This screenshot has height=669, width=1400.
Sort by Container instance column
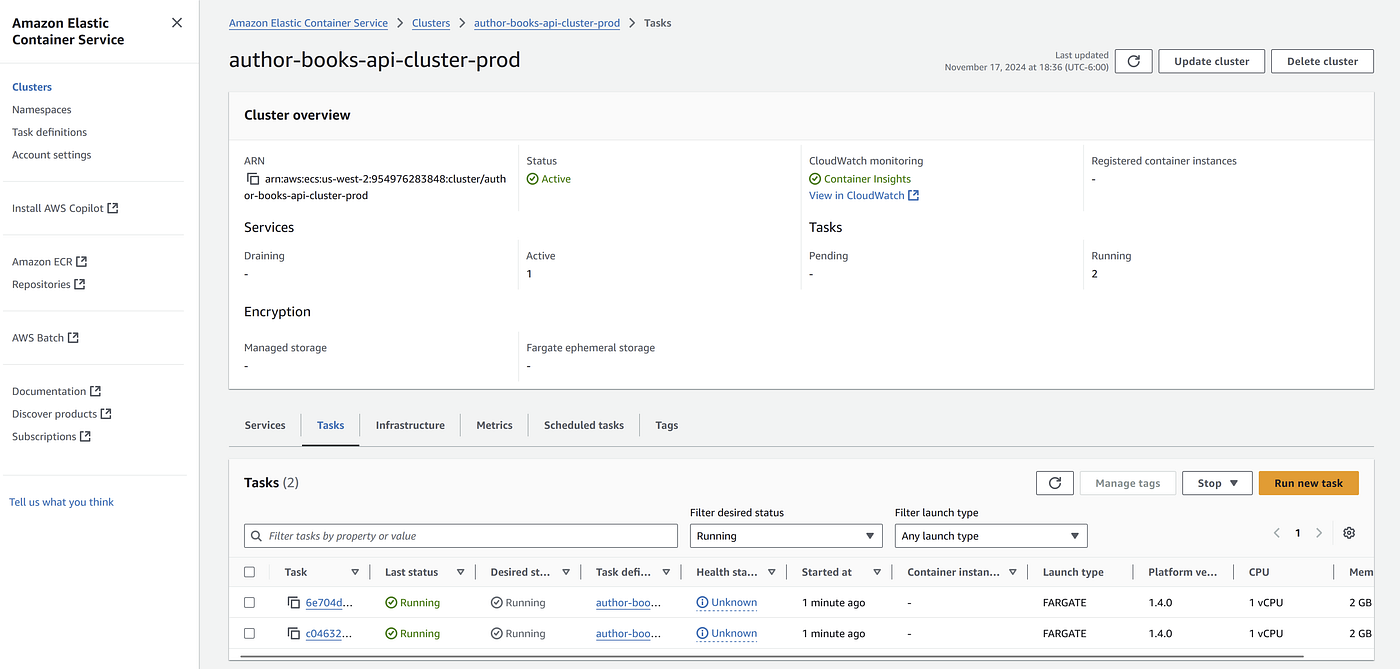[1013, 572]
